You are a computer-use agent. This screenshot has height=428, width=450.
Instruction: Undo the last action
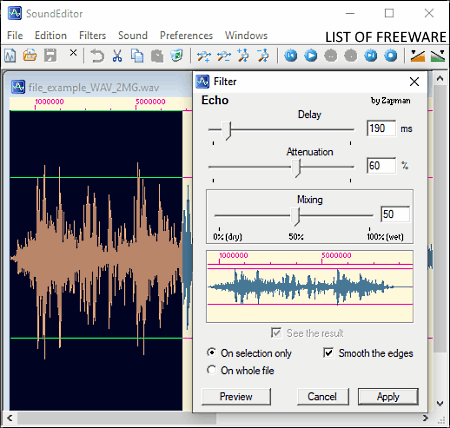tap(97, 56)
